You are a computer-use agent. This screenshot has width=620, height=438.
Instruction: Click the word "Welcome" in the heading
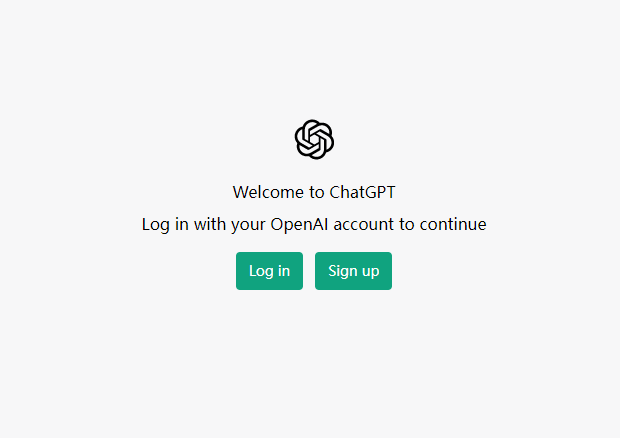tap(268, 193)
